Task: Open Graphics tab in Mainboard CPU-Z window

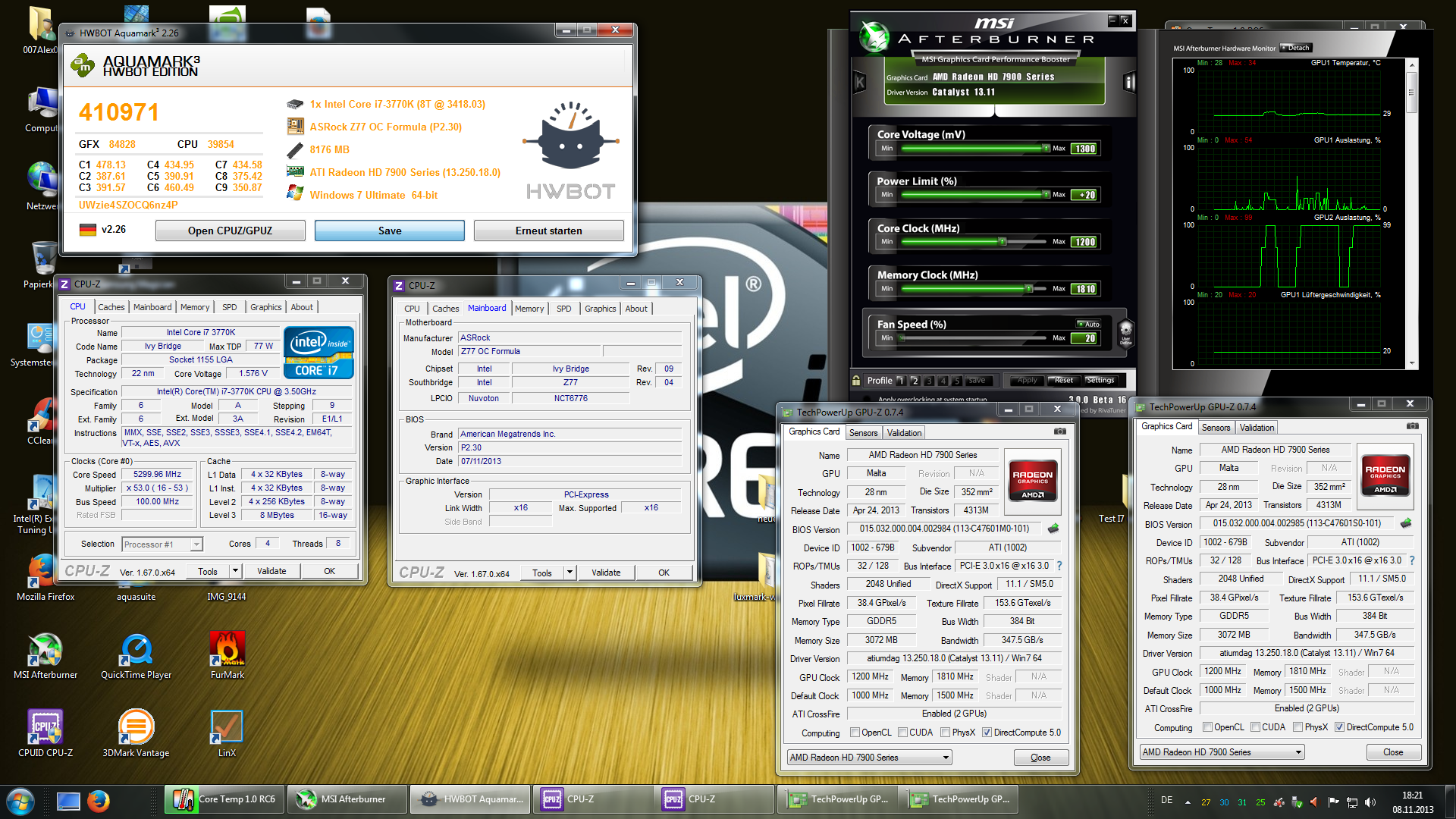Action: (x=600, y=309)
